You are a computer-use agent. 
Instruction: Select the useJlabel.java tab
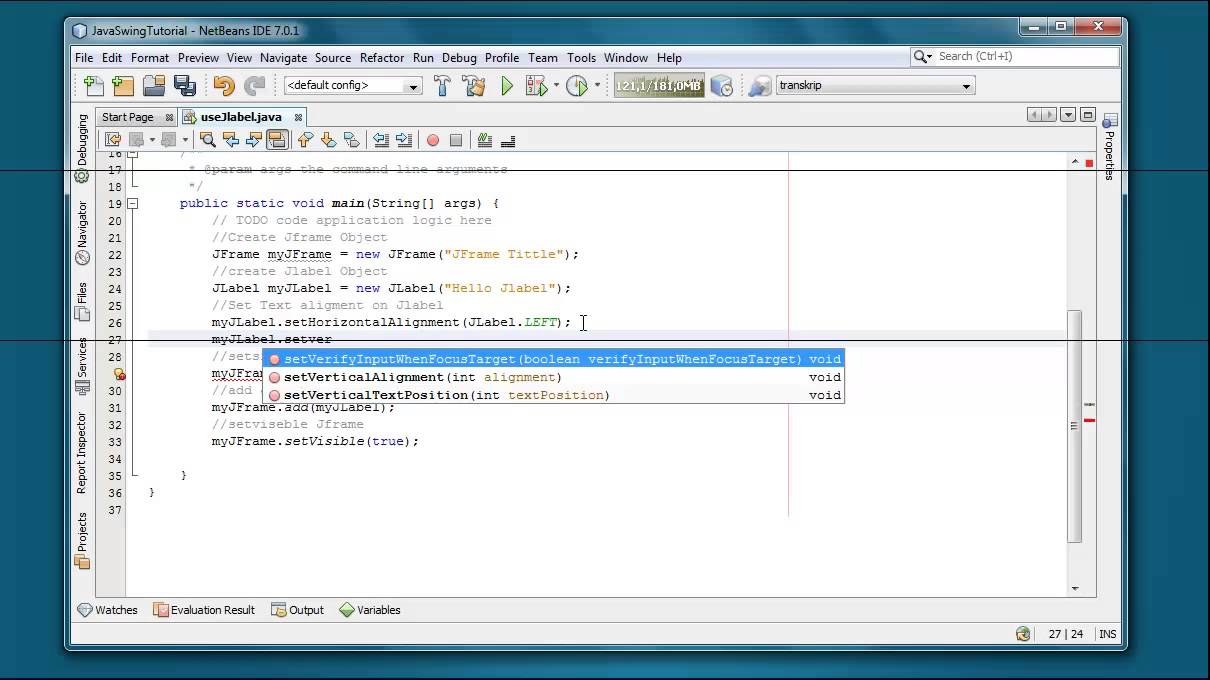tap(240, 117)
